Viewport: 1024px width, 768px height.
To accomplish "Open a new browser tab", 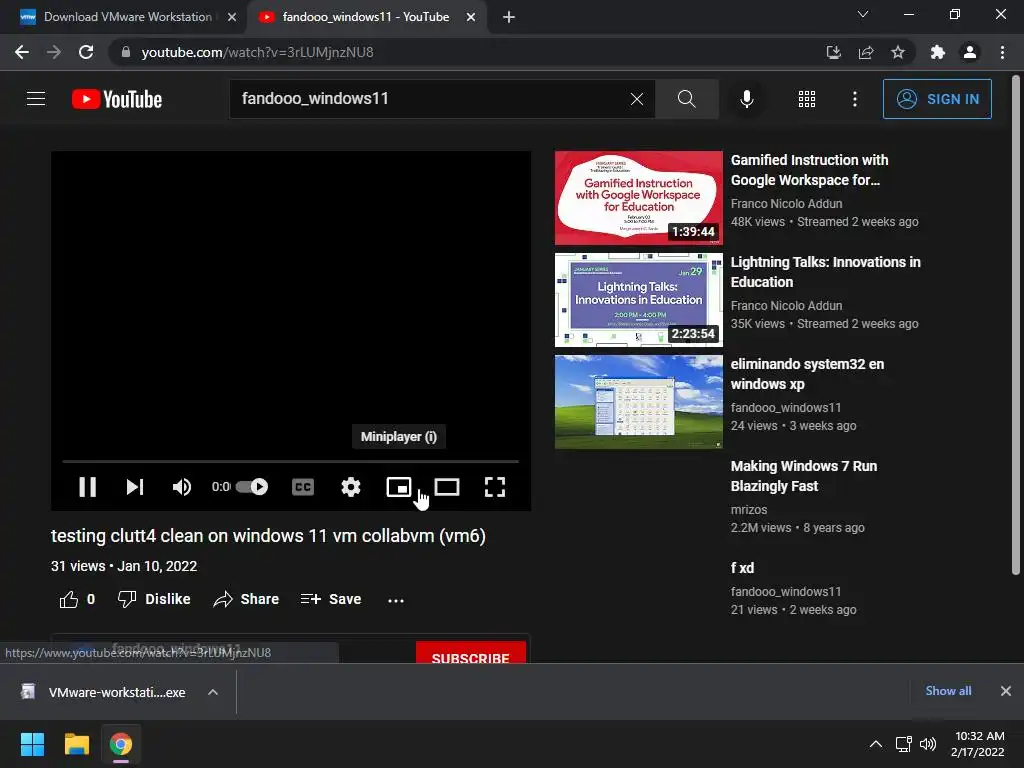I will pyautogui.click(x=509, y=17).
